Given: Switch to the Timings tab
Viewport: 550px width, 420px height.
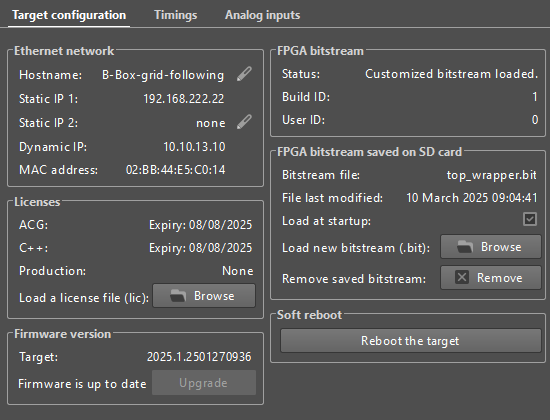Looking at the screenshot, I should [x=175, y=15].
